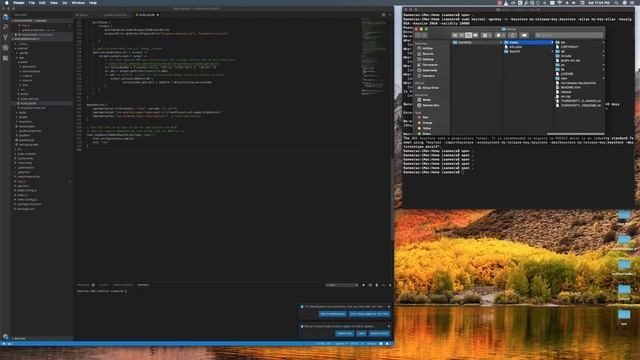Image resolution: width=640 pixels, height=360 pixels.
Task: Click the Release Notes button
Action: click(379, 333)
